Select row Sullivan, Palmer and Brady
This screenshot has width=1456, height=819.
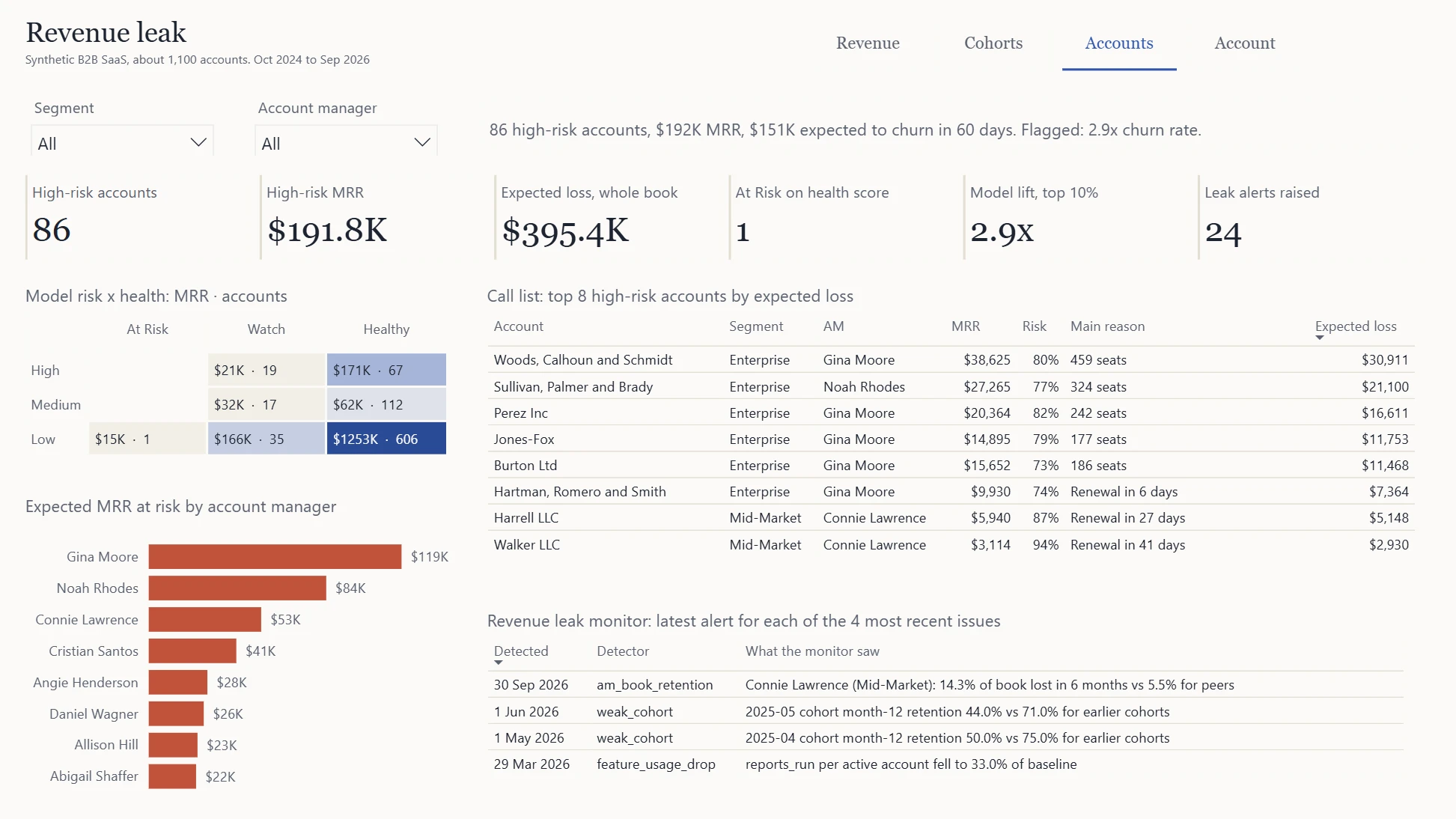pos(951,386)
